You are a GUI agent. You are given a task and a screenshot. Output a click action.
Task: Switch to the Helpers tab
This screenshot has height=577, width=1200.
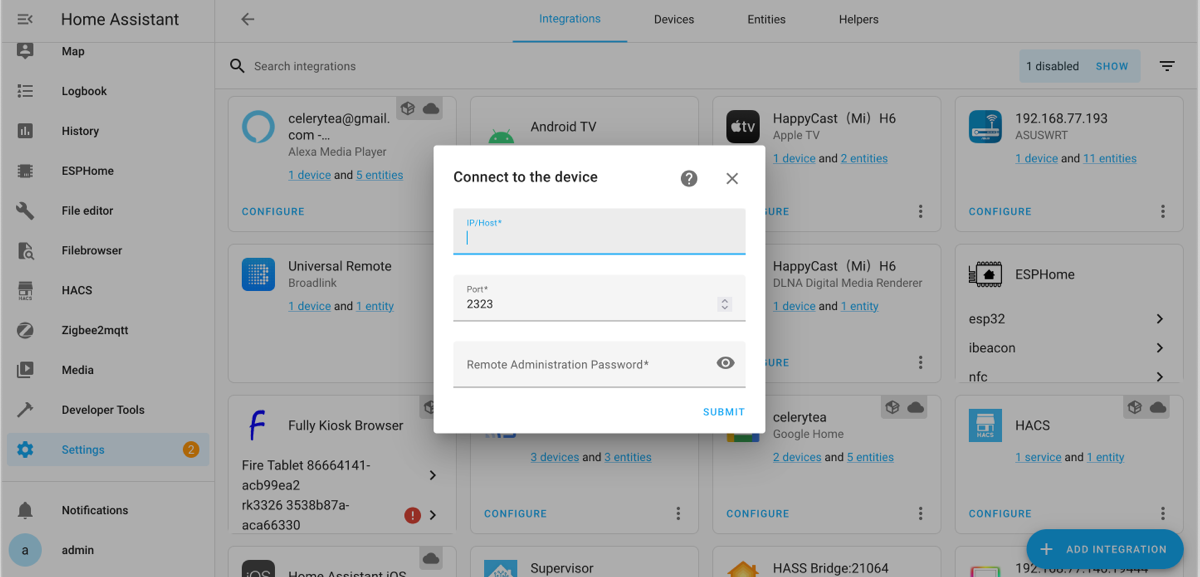pyautogui.click(x=859, y=19)
